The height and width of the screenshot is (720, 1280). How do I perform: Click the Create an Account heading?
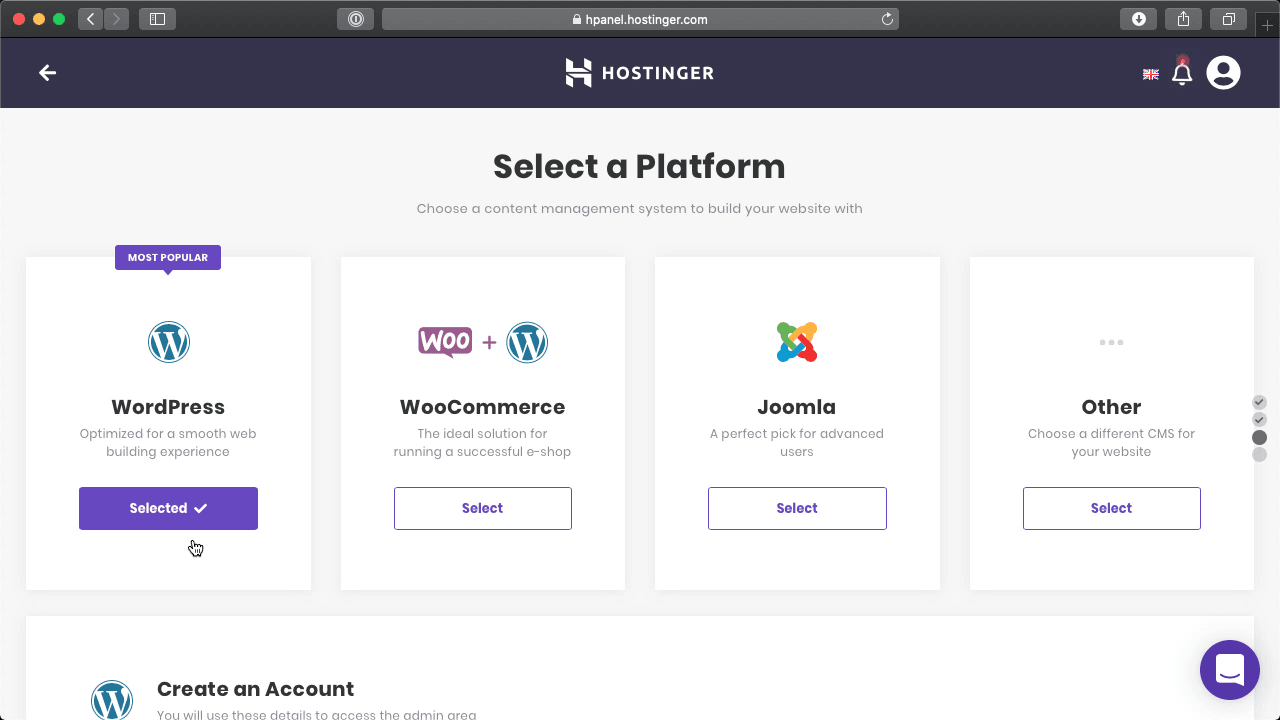(255, 689)
